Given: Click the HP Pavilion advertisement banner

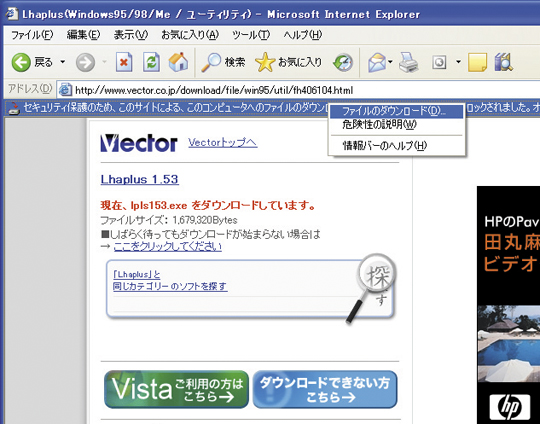Looking at the screenshot, I should [x=508, y=305].
